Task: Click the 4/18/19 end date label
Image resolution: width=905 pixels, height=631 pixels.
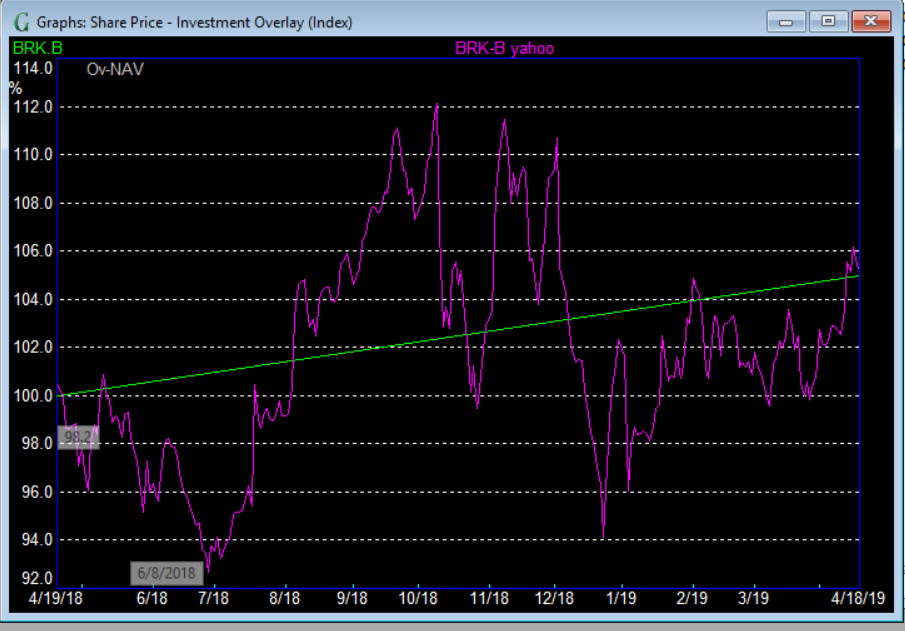Action: point(858,598)
